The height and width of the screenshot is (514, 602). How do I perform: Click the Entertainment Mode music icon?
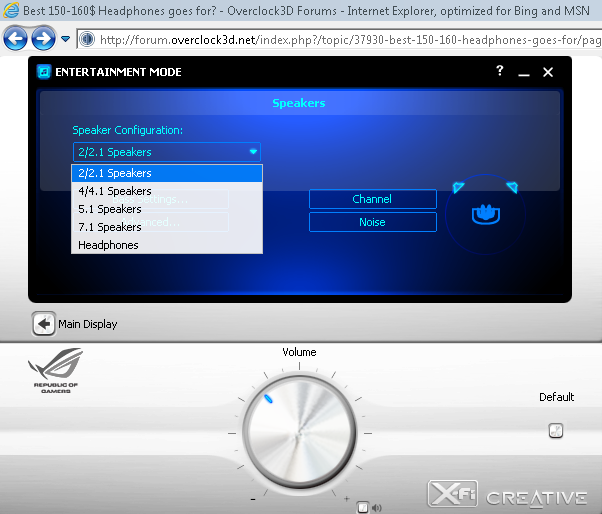44,72
